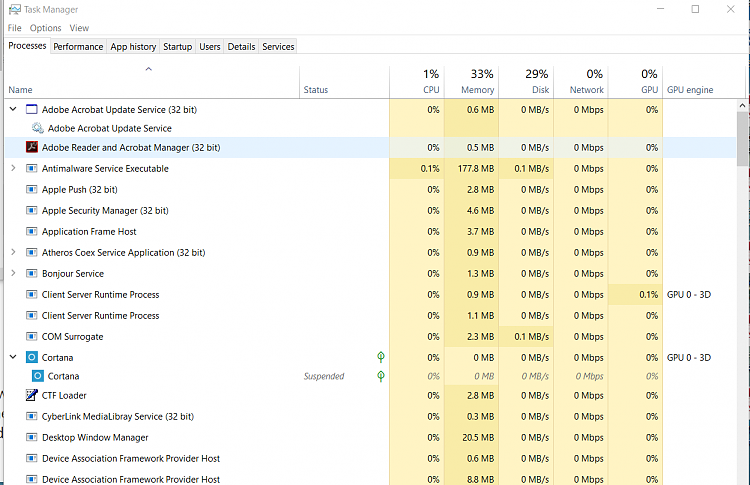
Task: Select the Adobe Reader and Acrobat Manager (32 bit) row
Action: [370, 147]
